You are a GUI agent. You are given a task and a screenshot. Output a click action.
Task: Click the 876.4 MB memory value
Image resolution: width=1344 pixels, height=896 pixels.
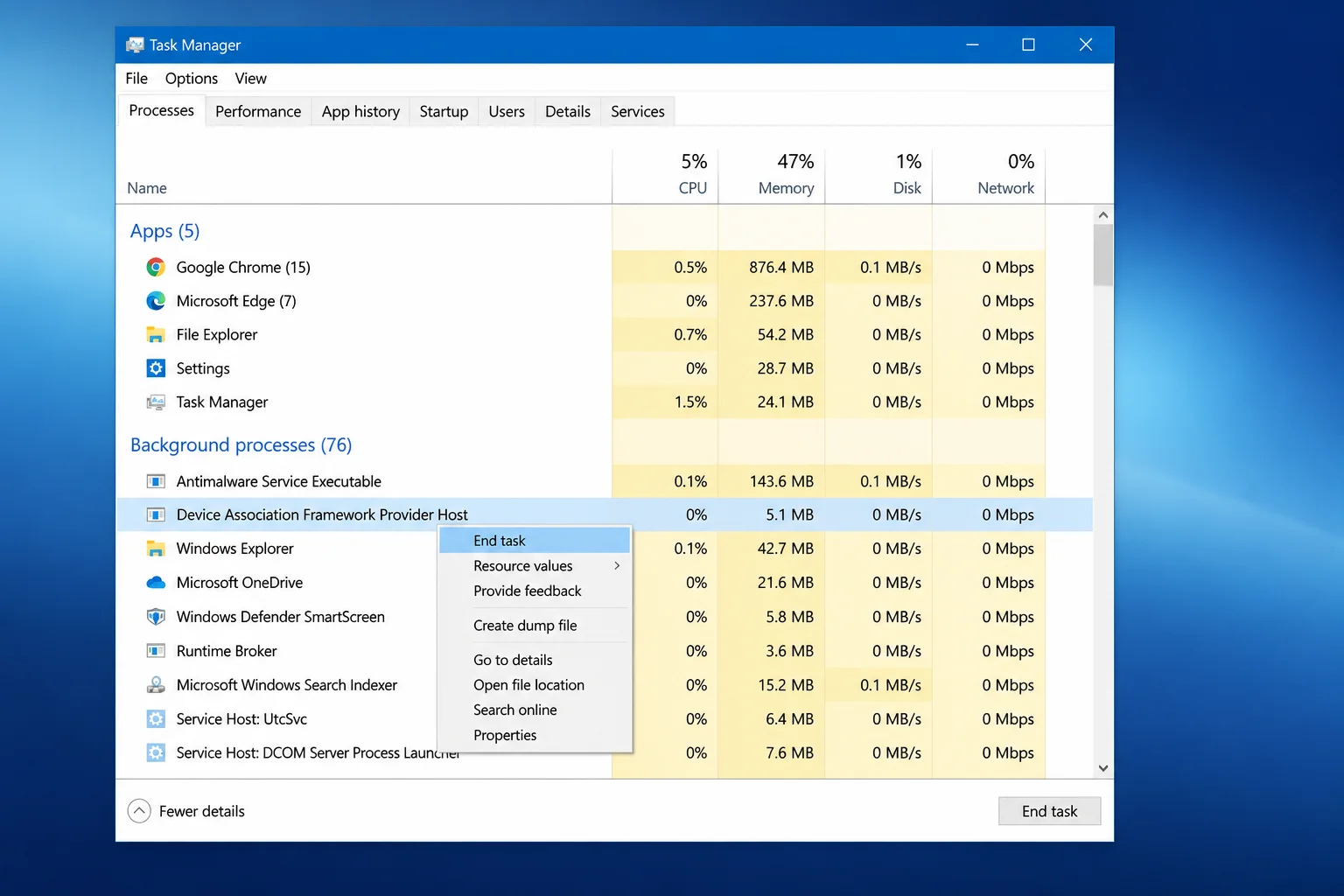pyautogui.click(x=781, y=268)
